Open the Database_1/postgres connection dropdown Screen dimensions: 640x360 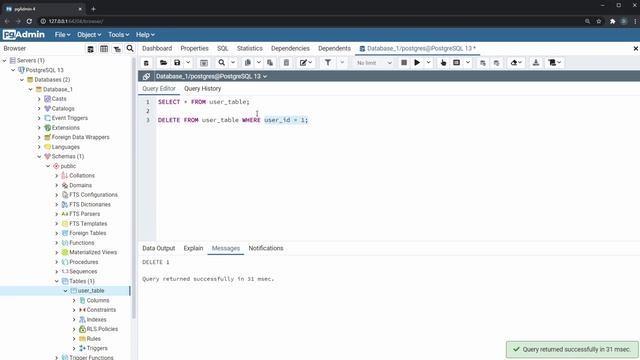tap(211, 76)
